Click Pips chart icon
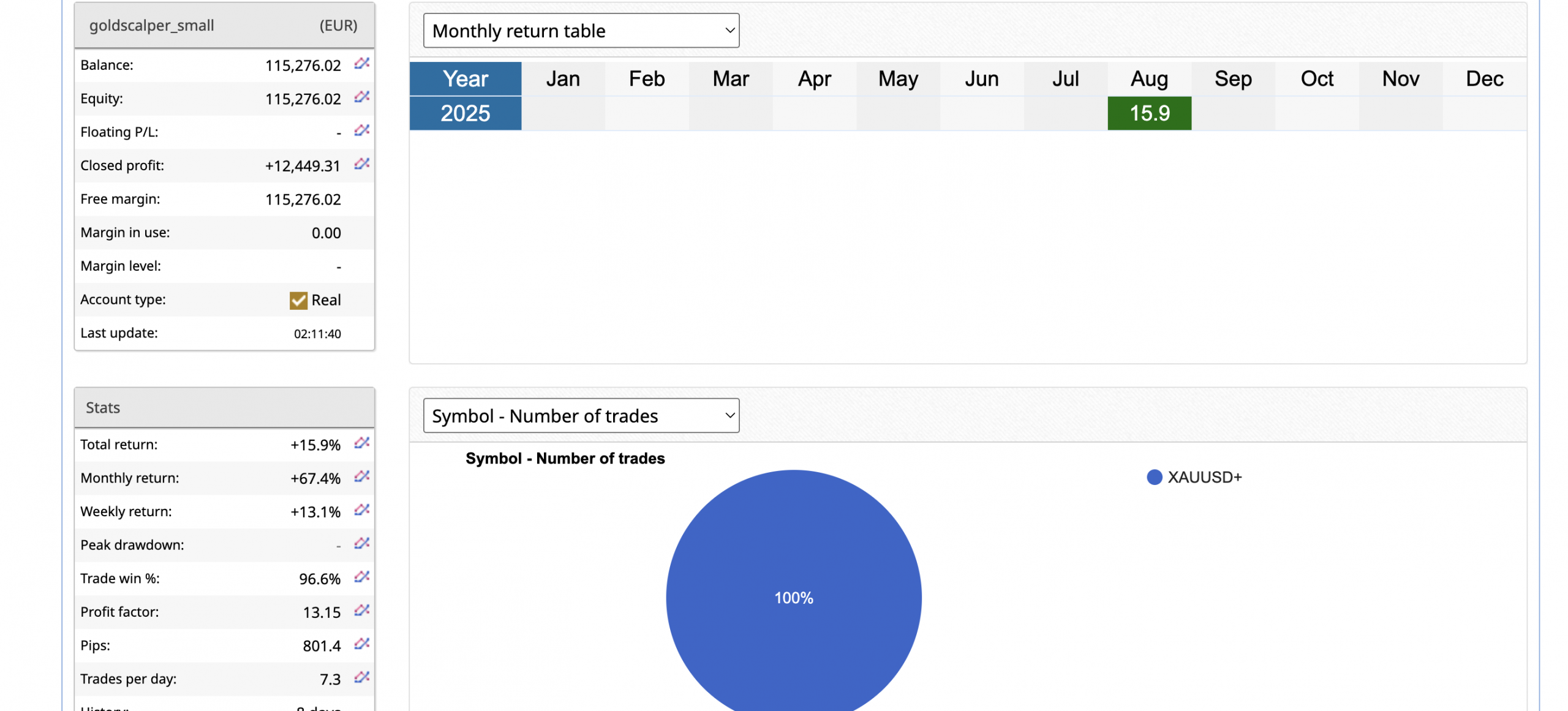The height and width of the screenshot is (711, 1568). pos(361,644)
